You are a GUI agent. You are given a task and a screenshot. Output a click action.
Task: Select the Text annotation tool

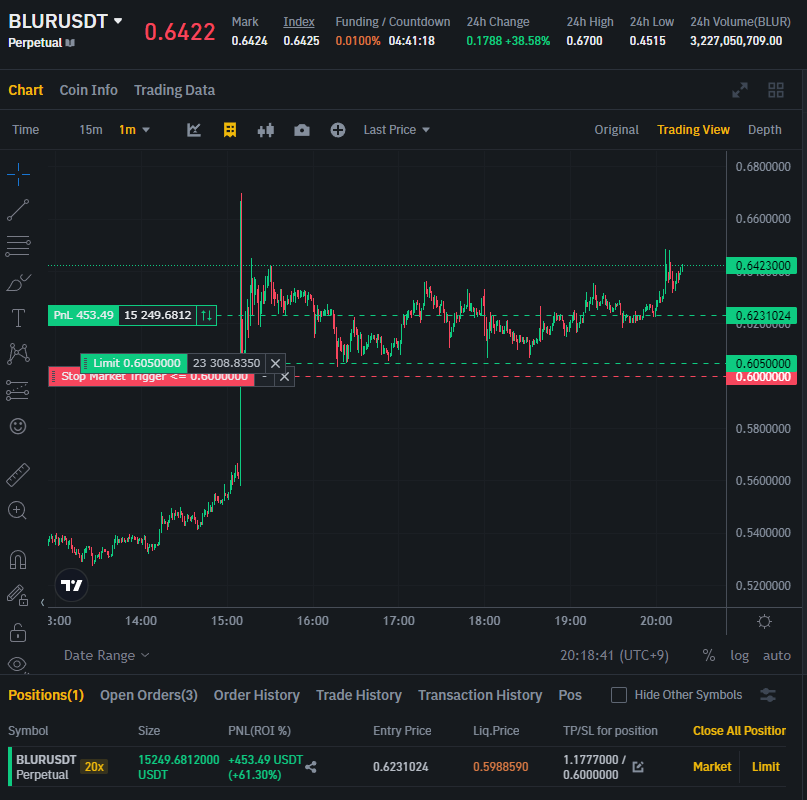point(18,318)
